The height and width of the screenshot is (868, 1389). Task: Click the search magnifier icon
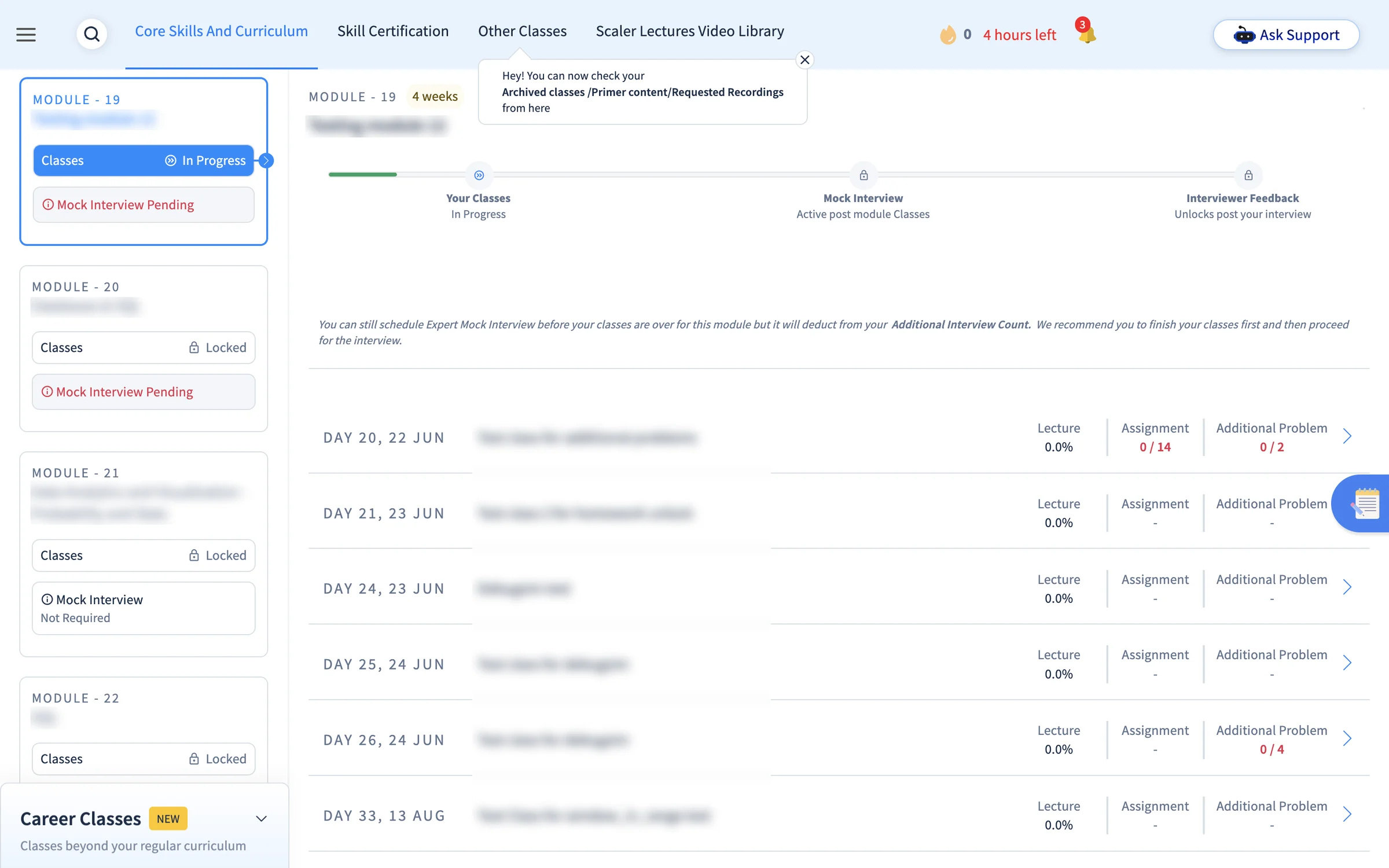pos(91,35)
